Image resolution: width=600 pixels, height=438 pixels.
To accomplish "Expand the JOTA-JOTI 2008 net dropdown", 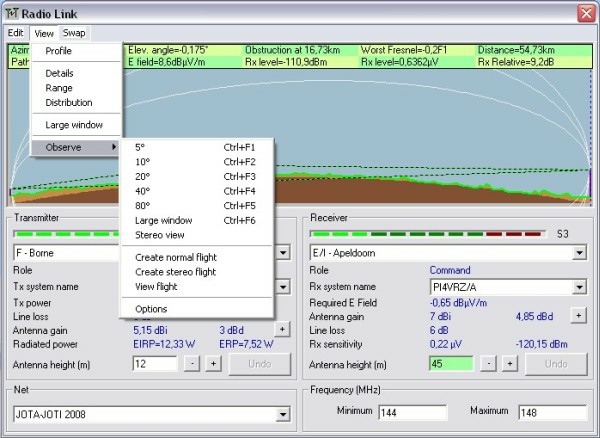I will click(283, 413).
